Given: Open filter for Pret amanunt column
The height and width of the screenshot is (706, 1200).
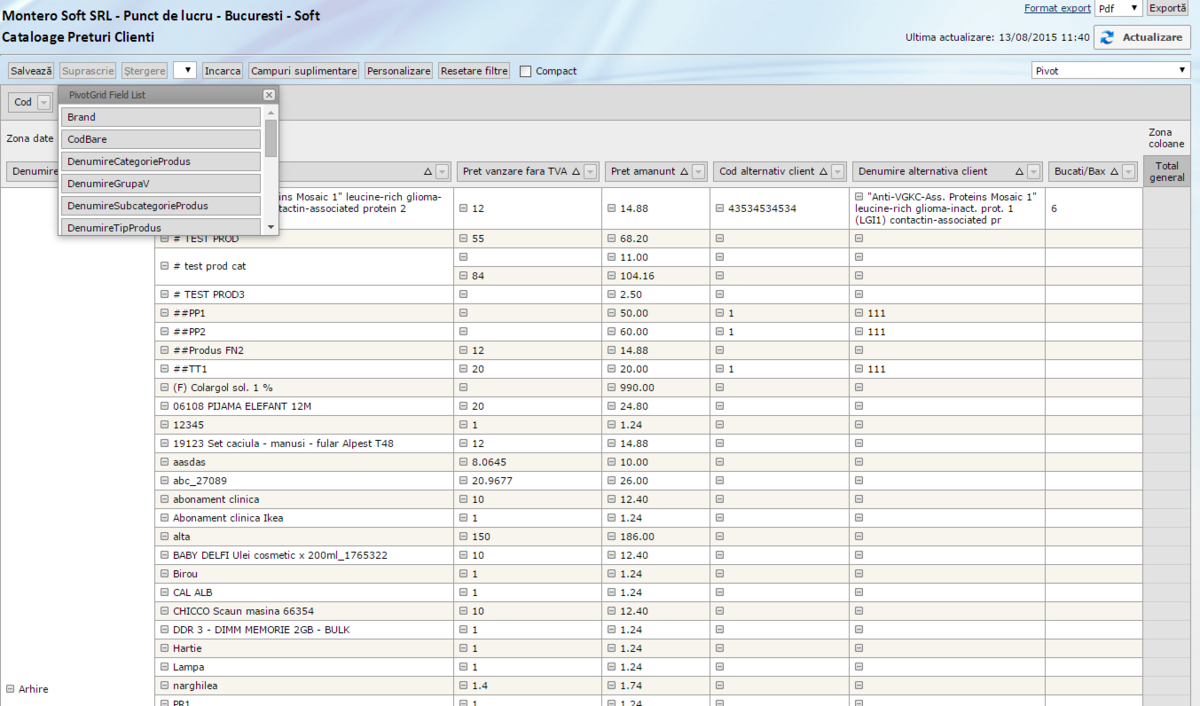Looking at the screenshot, I should 699,172.
